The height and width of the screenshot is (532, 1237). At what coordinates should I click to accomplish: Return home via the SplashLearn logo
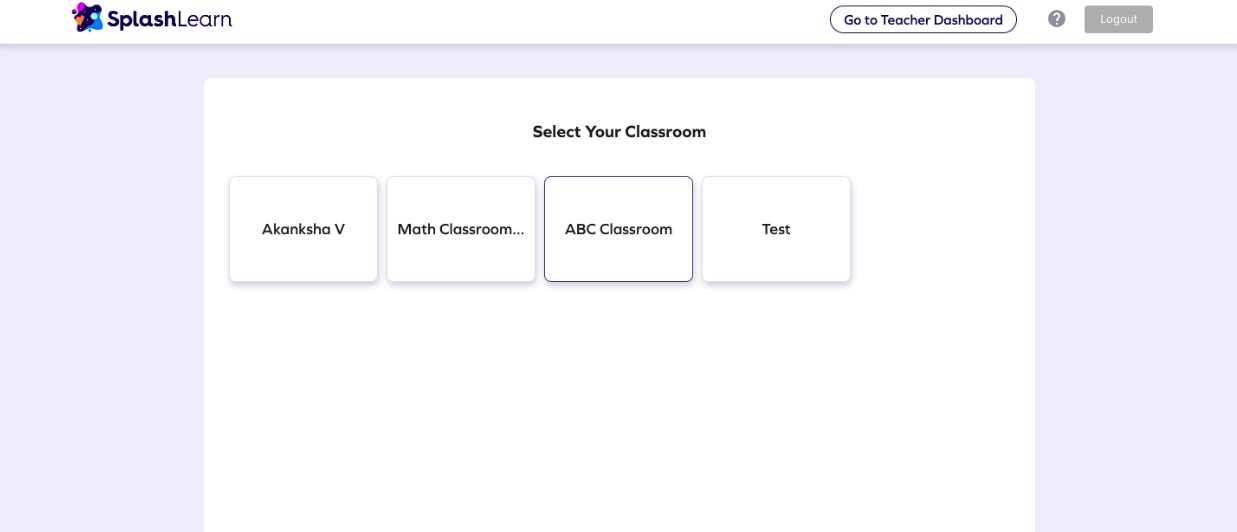151,18
